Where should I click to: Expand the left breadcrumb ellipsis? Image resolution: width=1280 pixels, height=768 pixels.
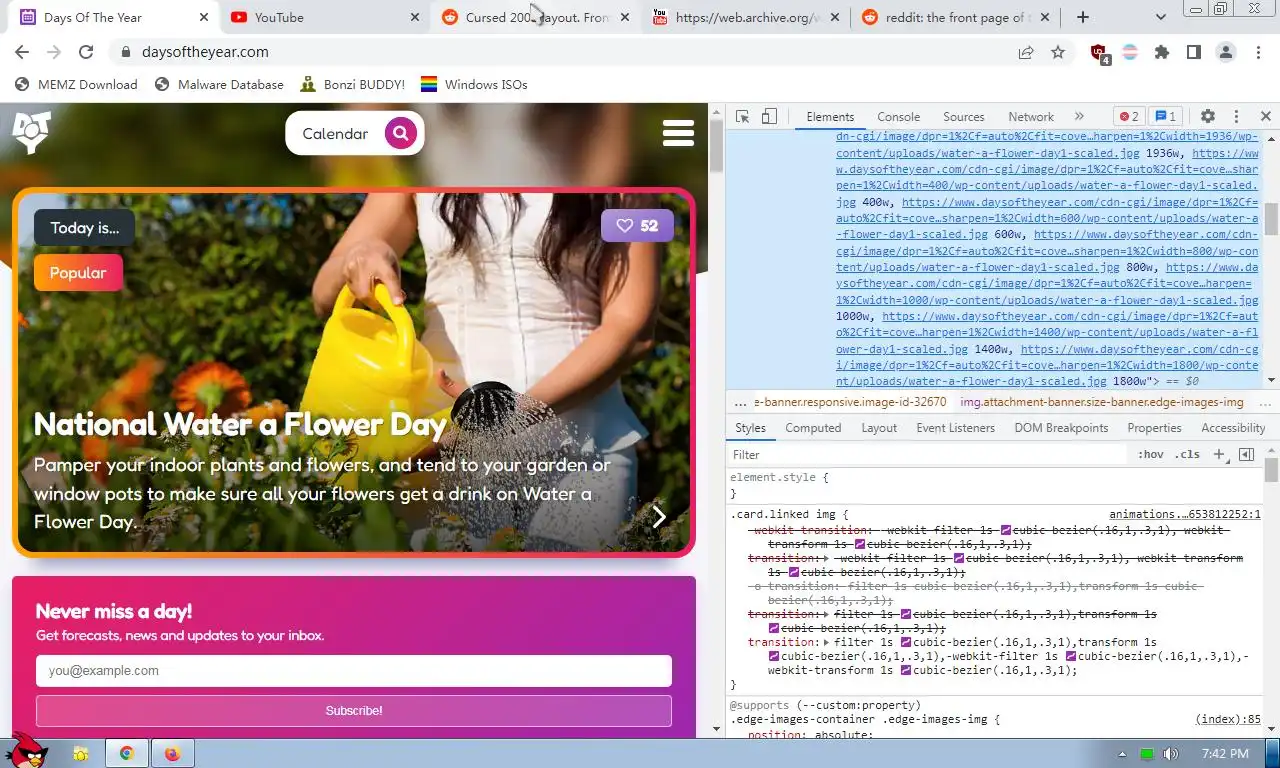pos(740,402)
